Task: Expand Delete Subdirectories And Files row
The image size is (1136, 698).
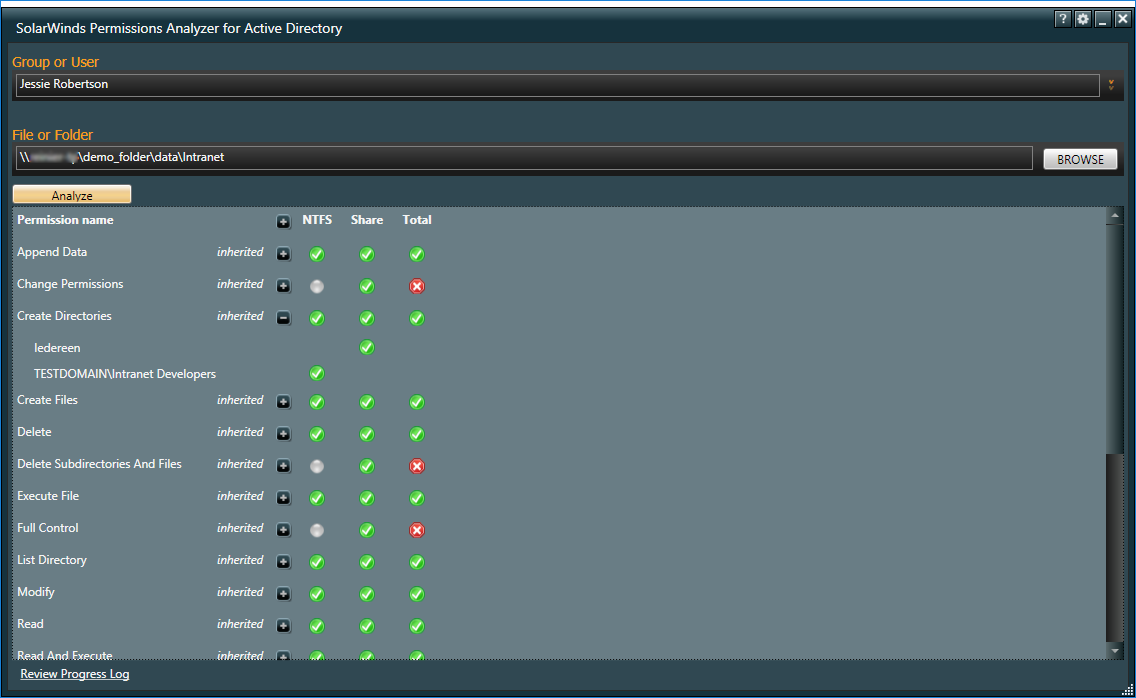Action: click(x=283, y=465)
